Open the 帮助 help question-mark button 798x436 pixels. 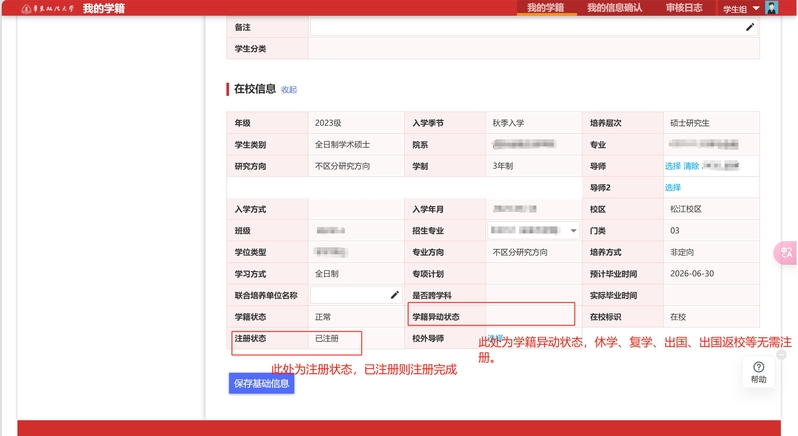pyautogui.click(x=758, y=372)
